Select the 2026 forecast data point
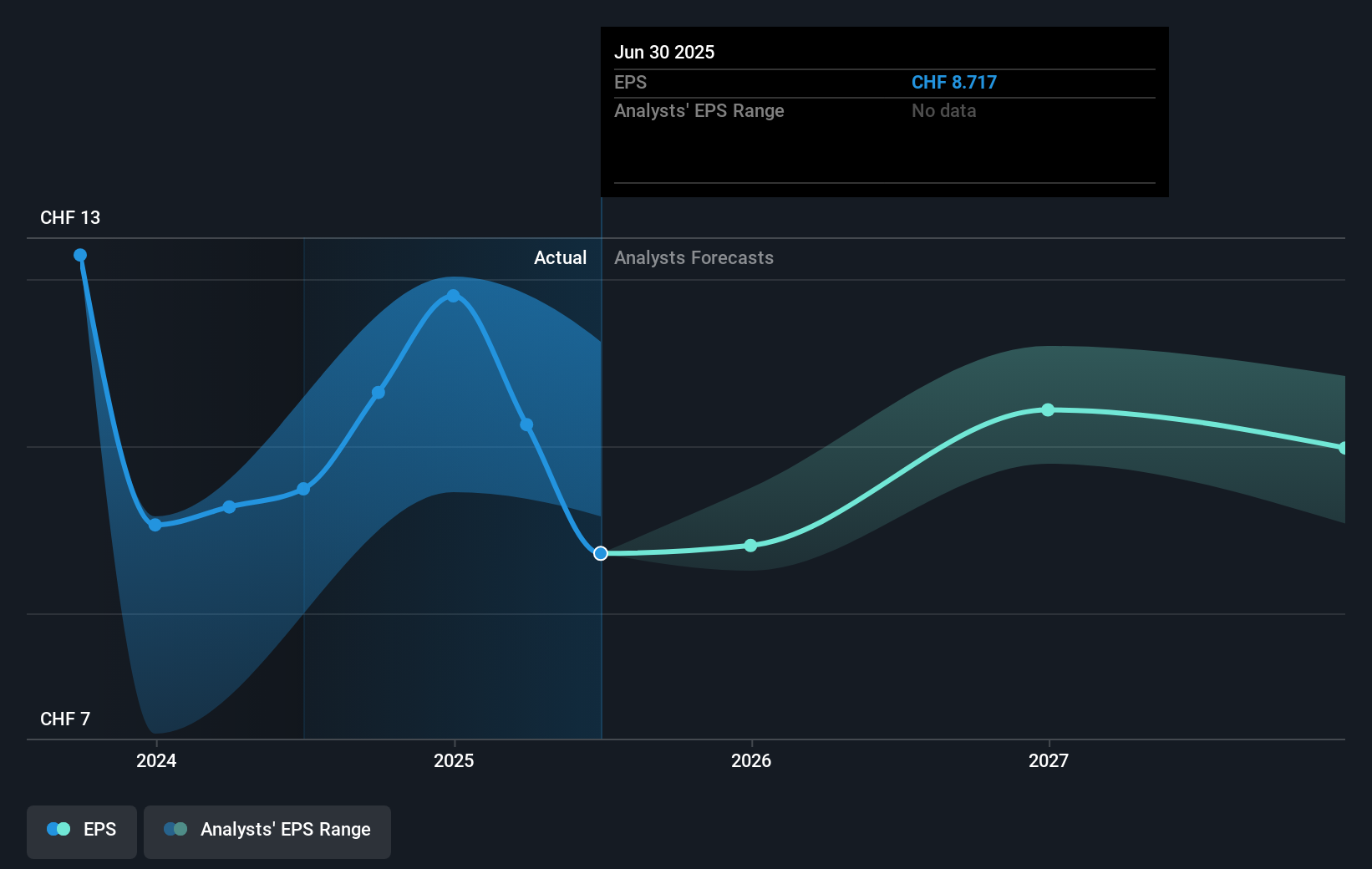 [750, 545]
